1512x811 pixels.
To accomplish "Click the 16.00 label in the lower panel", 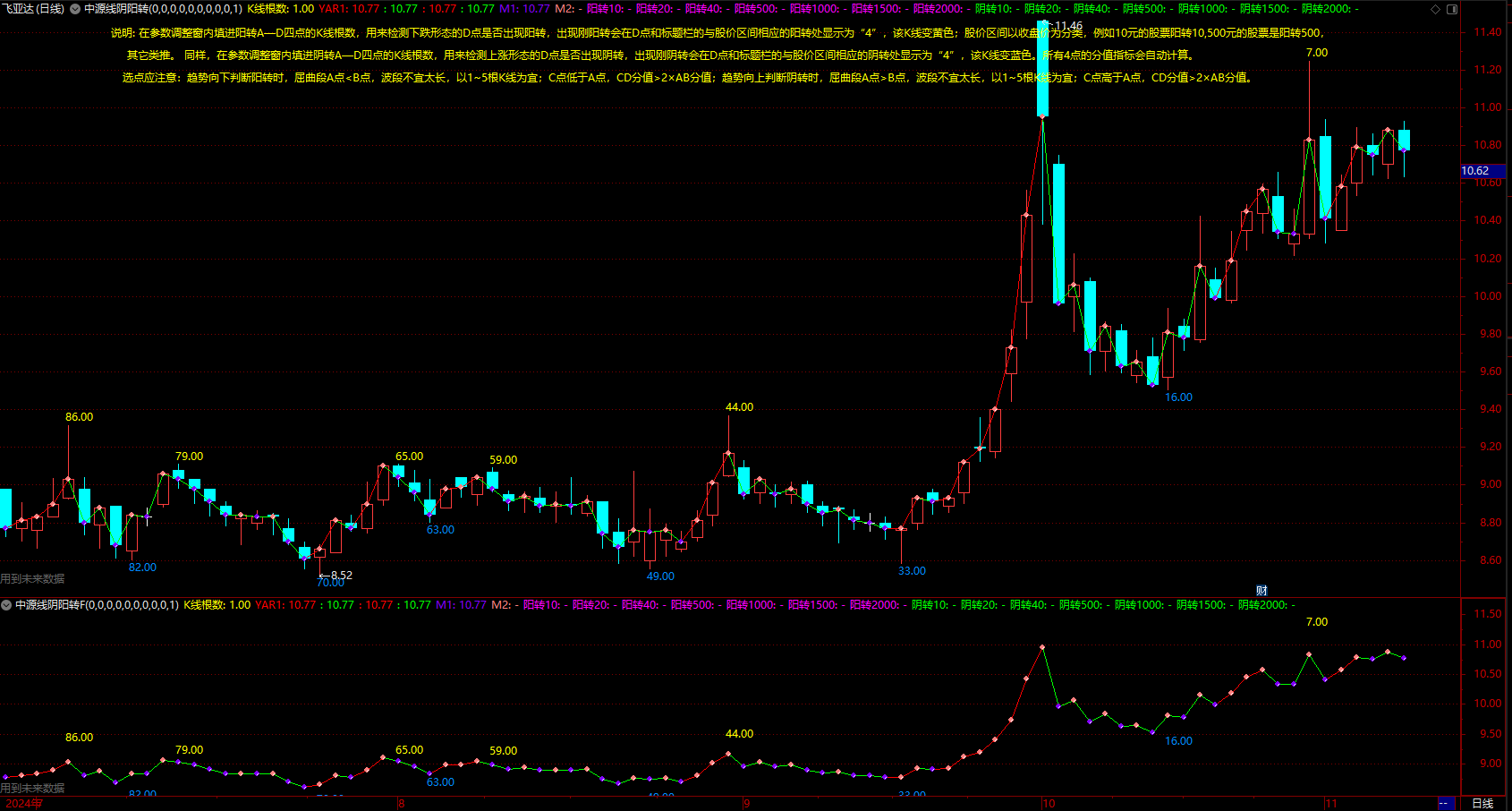I will [1178, 741].
